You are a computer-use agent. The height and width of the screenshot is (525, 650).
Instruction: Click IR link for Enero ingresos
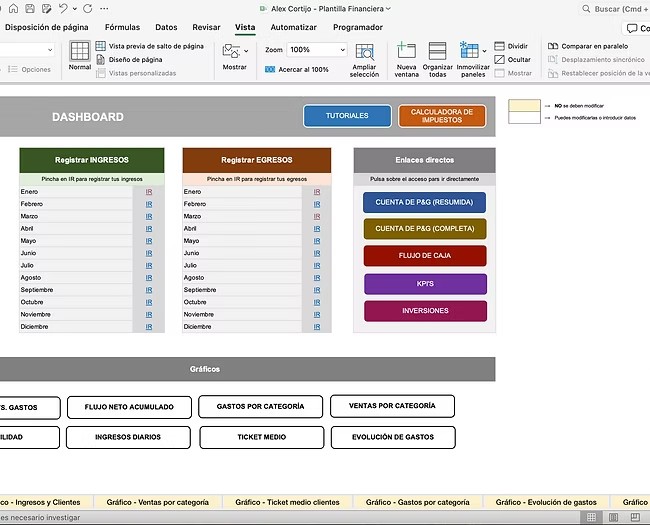click(148, 191)
